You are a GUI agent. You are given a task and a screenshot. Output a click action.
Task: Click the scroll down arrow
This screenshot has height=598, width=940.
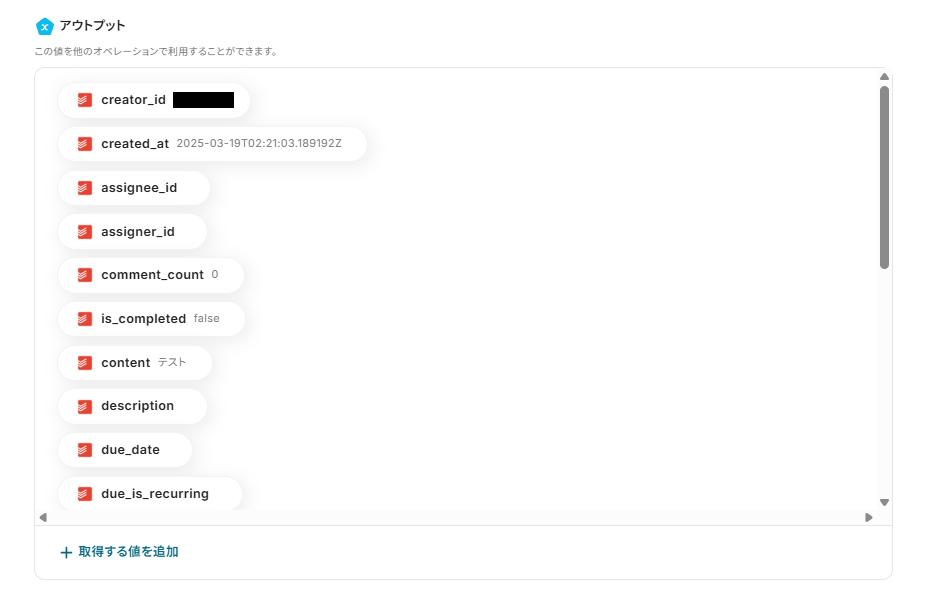point(884,502)
